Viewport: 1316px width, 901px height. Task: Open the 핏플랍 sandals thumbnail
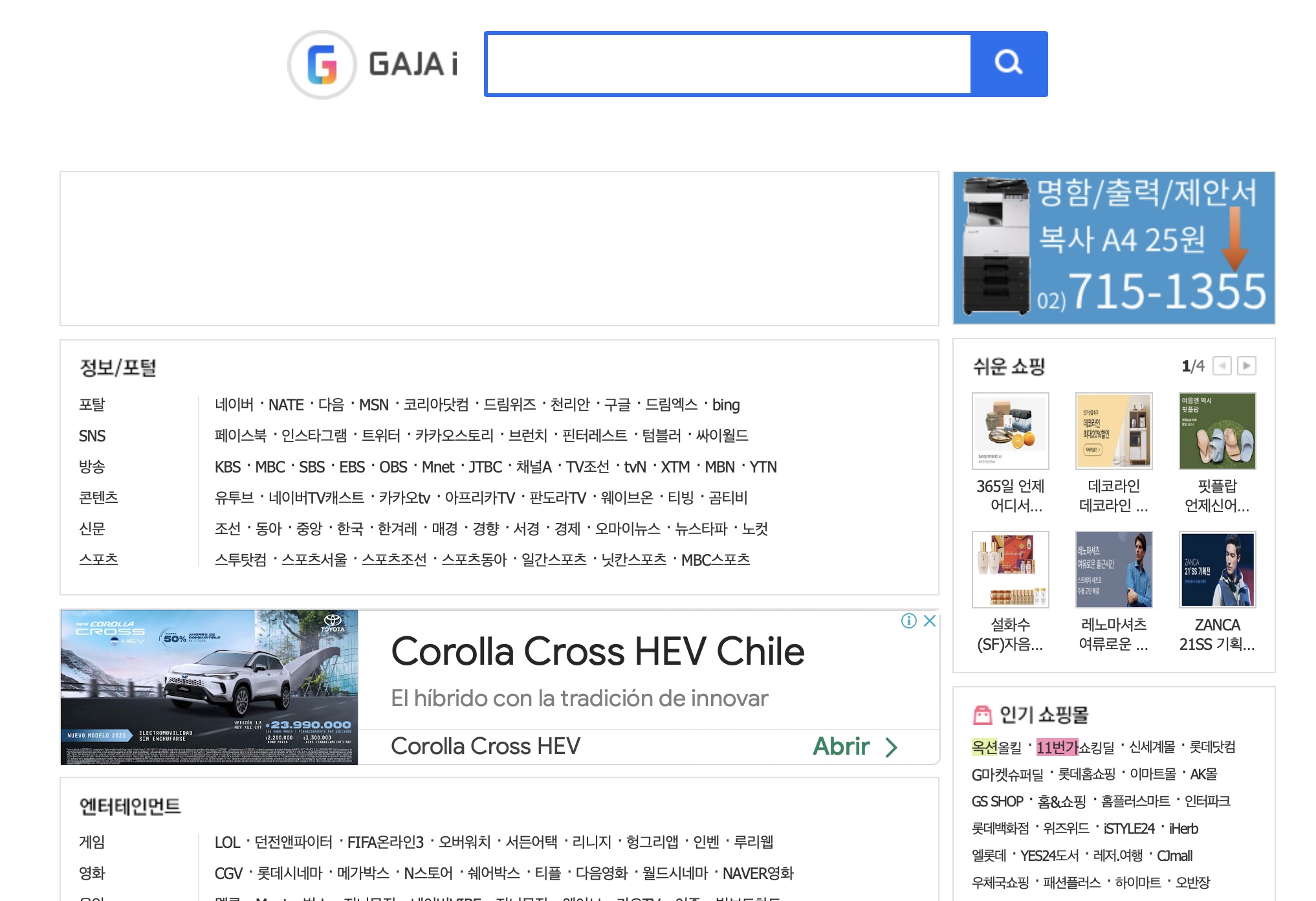click(1216, 431)
